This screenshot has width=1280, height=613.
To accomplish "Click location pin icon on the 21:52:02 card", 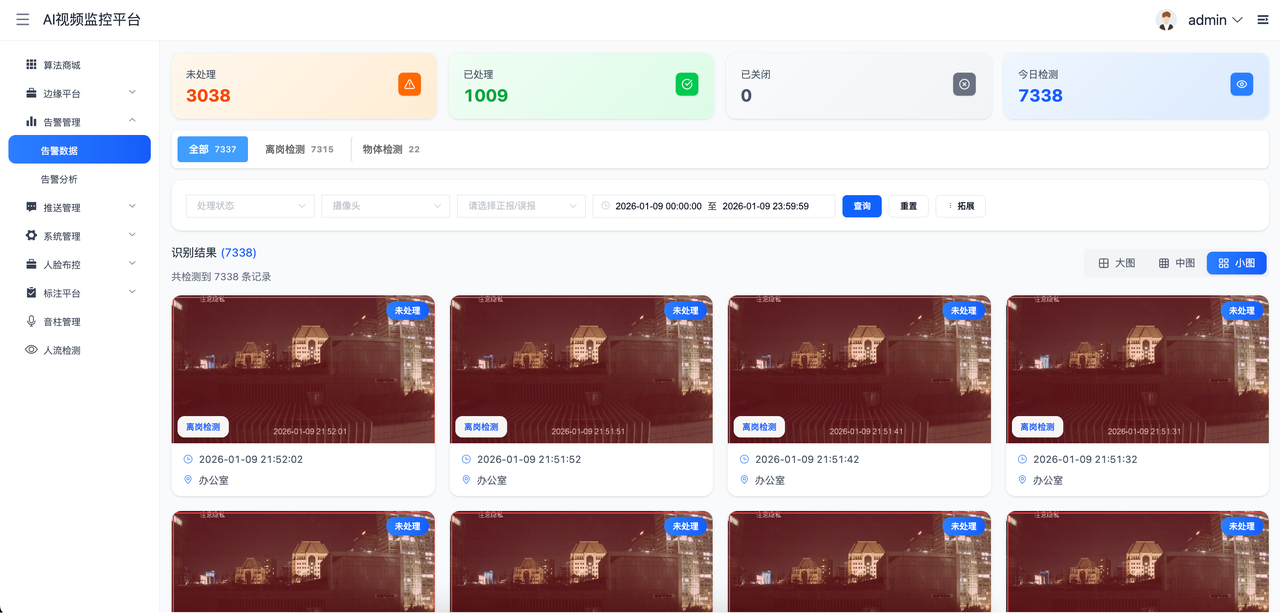I will [188, 480].
